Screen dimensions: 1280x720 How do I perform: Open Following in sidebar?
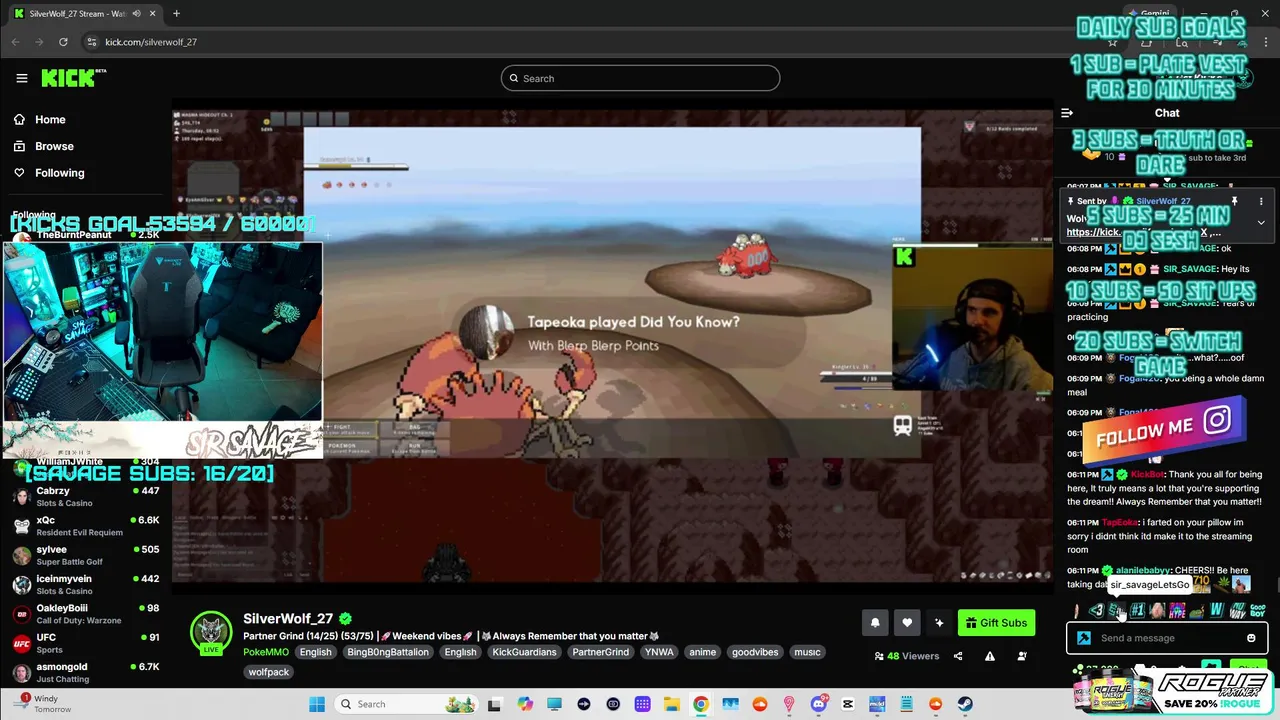coord(60,173)
